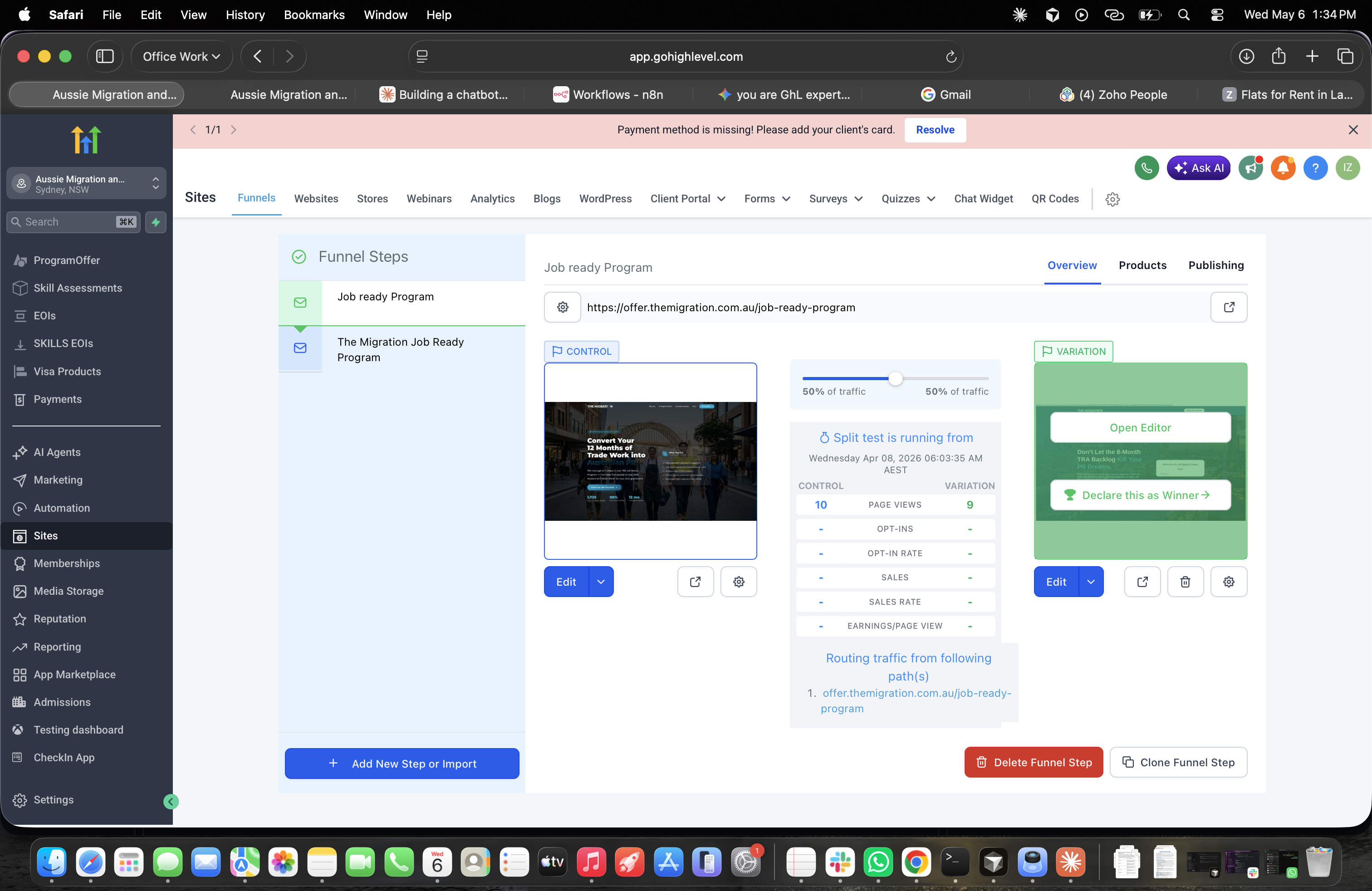Open Settings in the sidebar

[x=53, y=800]
